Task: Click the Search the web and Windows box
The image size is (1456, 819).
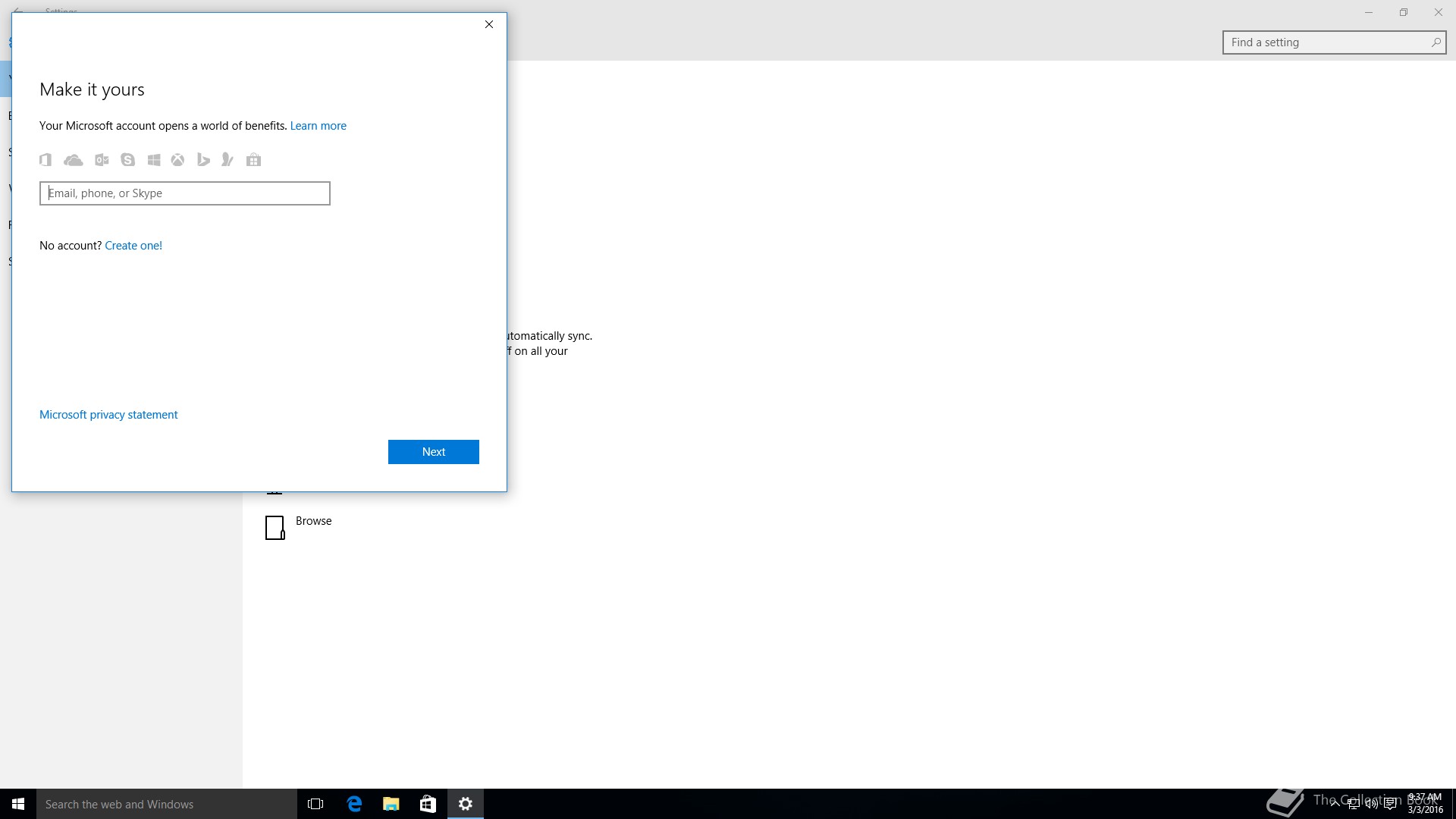Action: (x=167, y=804)
